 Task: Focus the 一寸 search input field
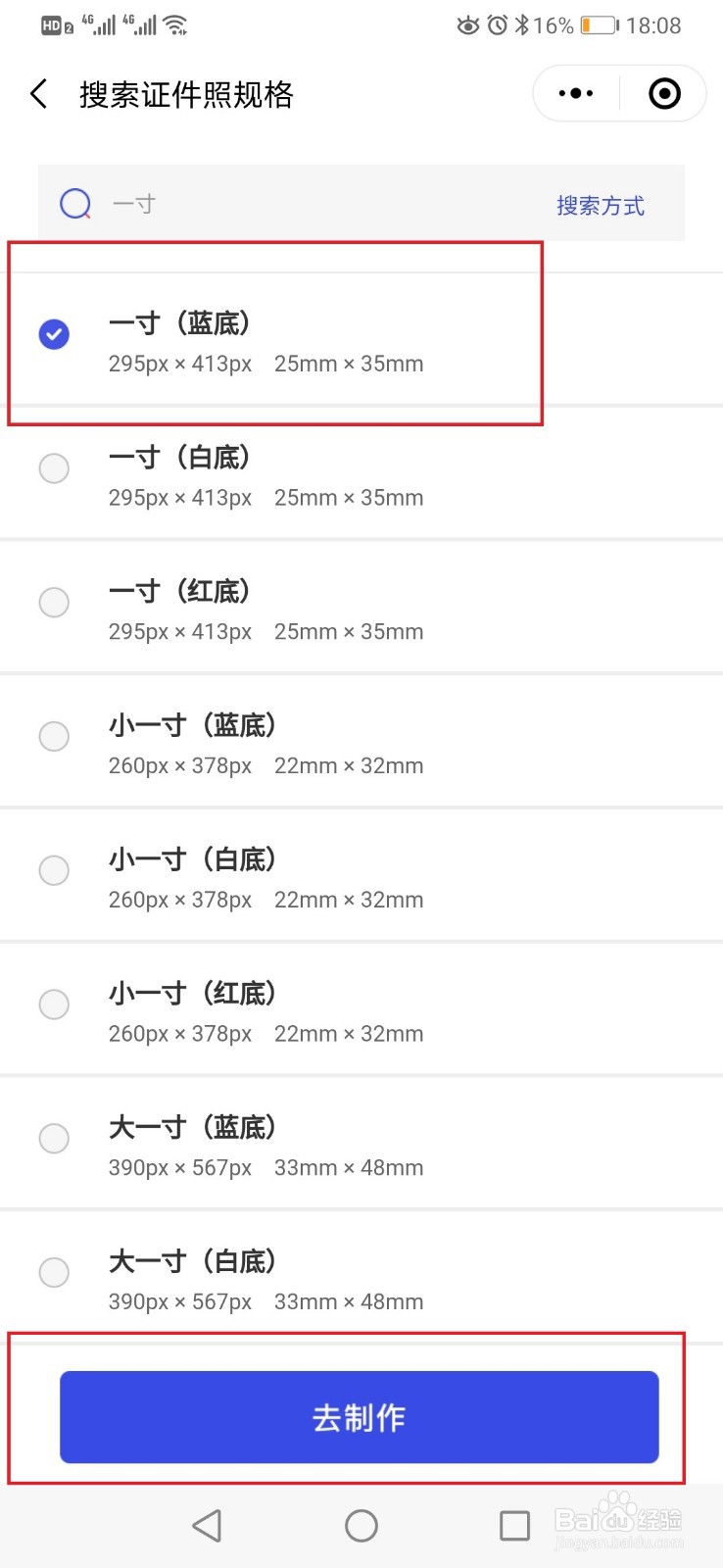(x=323, y=204)
